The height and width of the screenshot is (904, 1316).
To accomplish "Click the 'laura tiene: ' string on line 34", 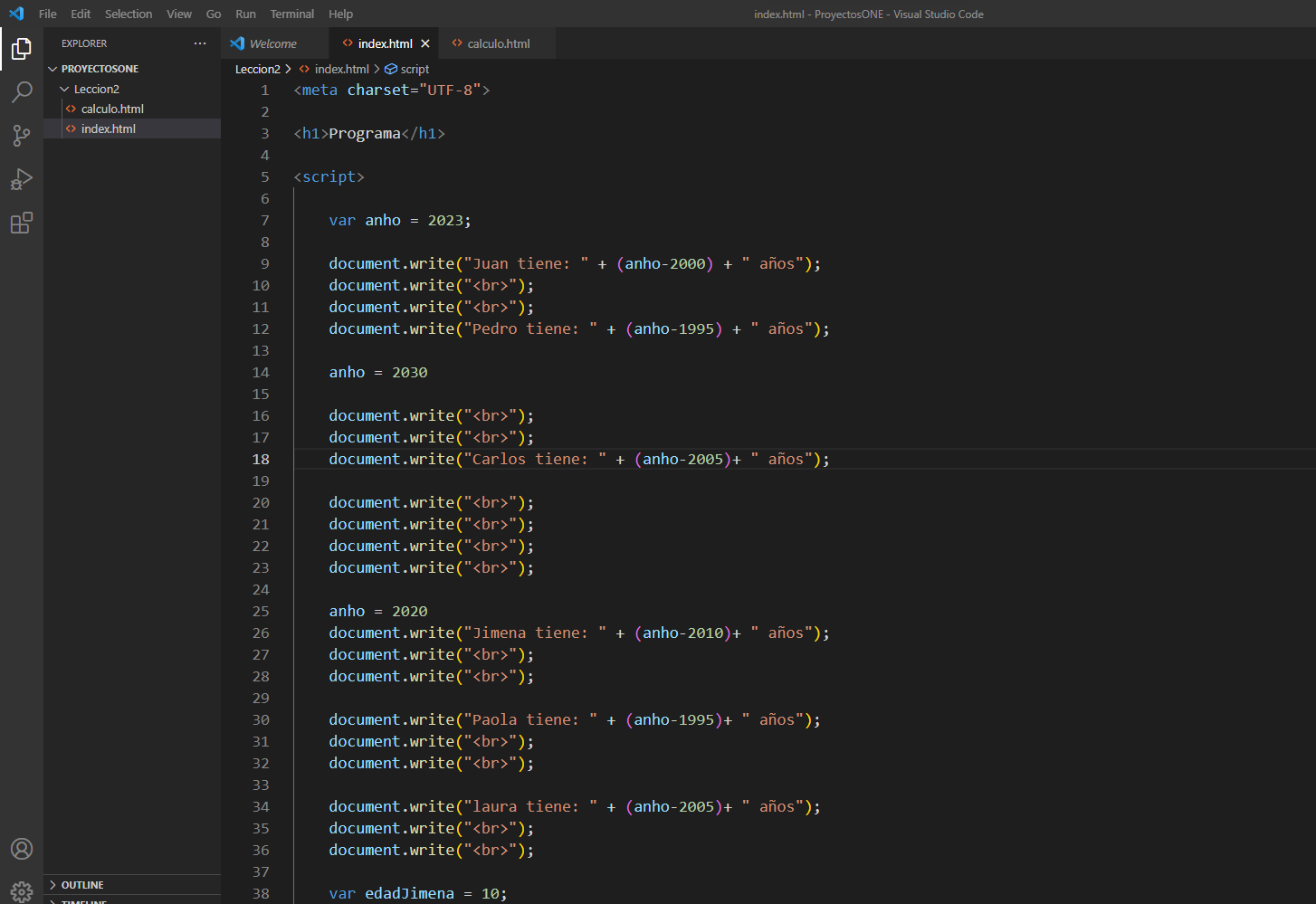I will [530, 806].
